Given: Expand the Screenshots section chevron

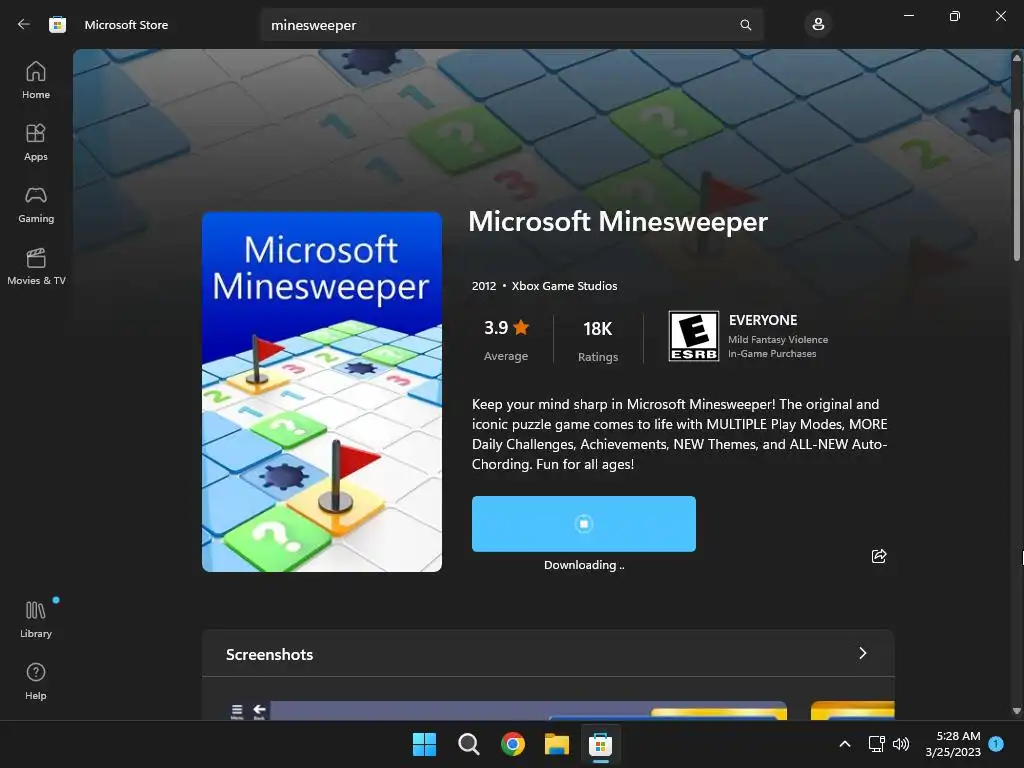Looking at the screenshot, I should [x=863, y=653].
